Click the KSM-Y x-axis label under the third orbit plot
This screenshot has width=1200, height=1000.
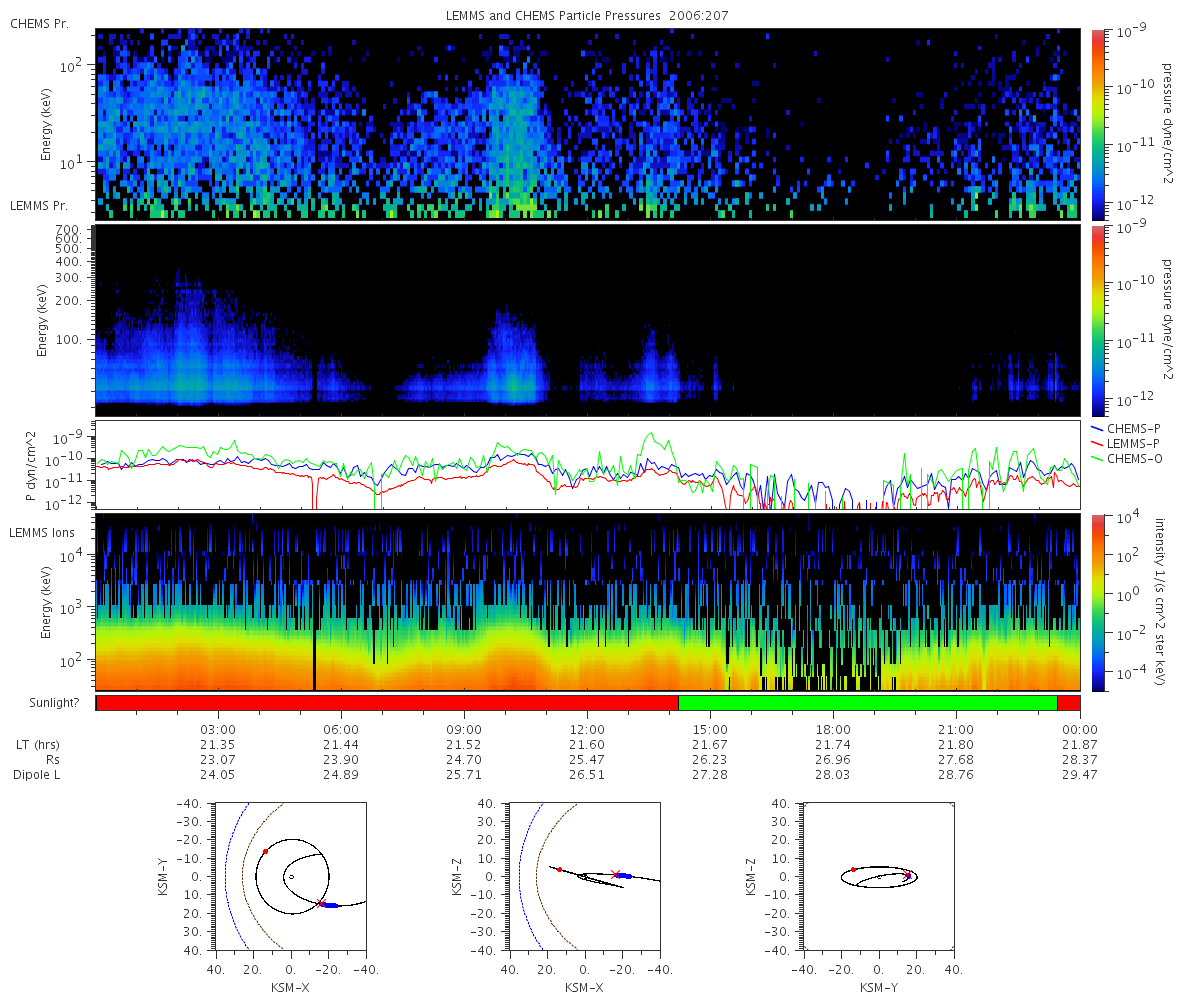[879, 987]
